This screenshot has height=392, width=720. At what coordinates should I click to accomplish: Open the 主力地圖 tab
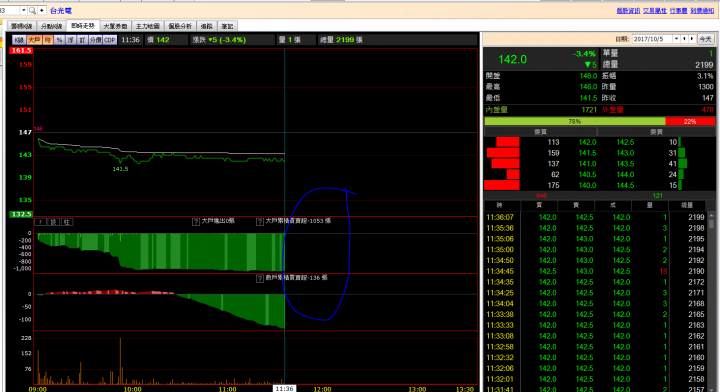147,27
